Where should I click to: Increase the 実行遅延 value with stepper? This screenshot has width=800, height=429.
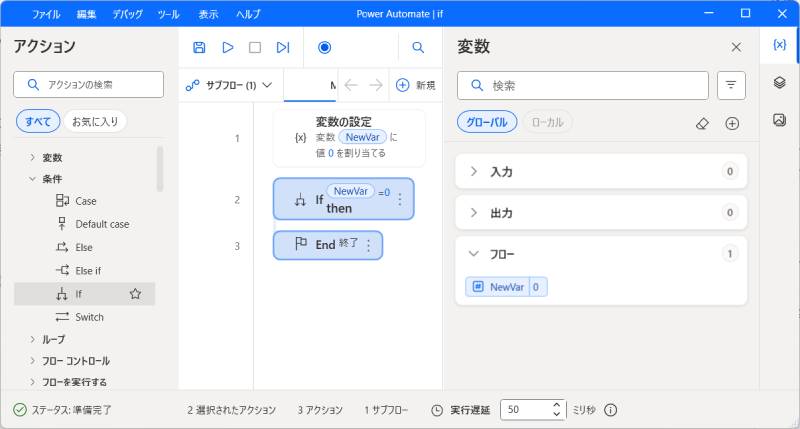coord(557,405)
